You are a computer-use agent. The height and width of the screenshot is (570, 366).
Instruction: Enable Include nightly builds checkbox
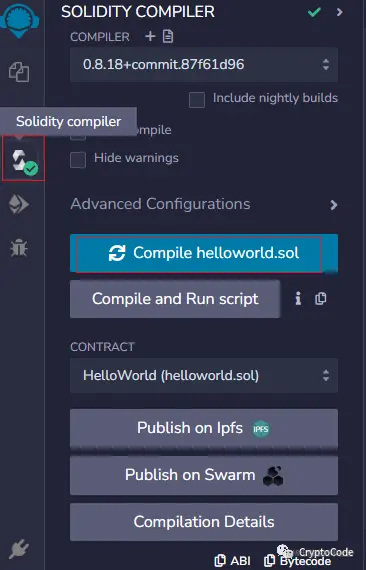pos(197,100)
